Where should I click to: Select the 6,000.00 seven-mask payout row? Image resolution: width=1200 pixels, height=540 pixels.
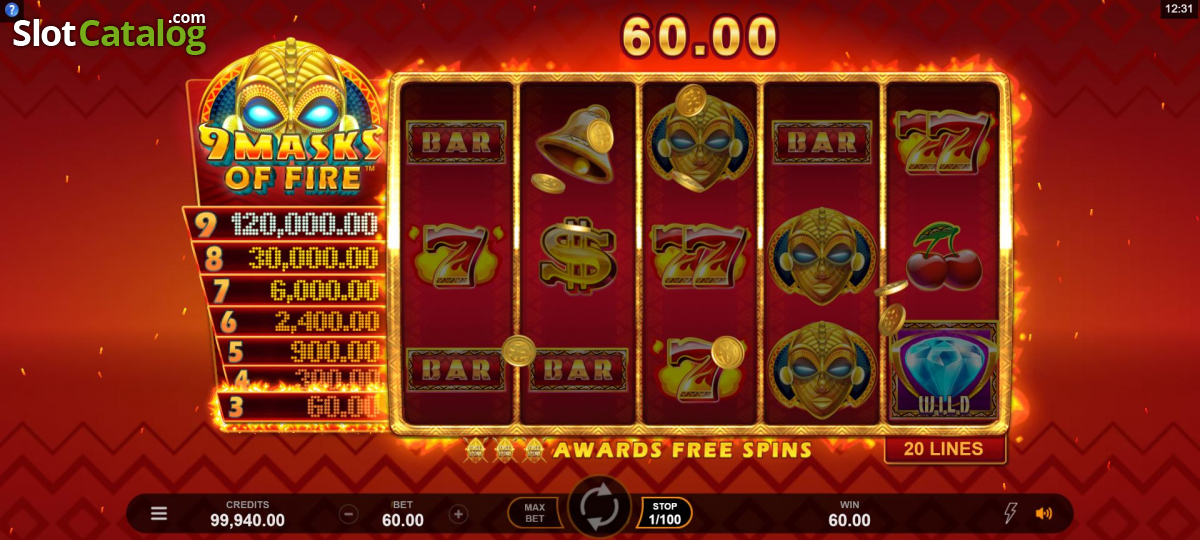pos(292,290)
